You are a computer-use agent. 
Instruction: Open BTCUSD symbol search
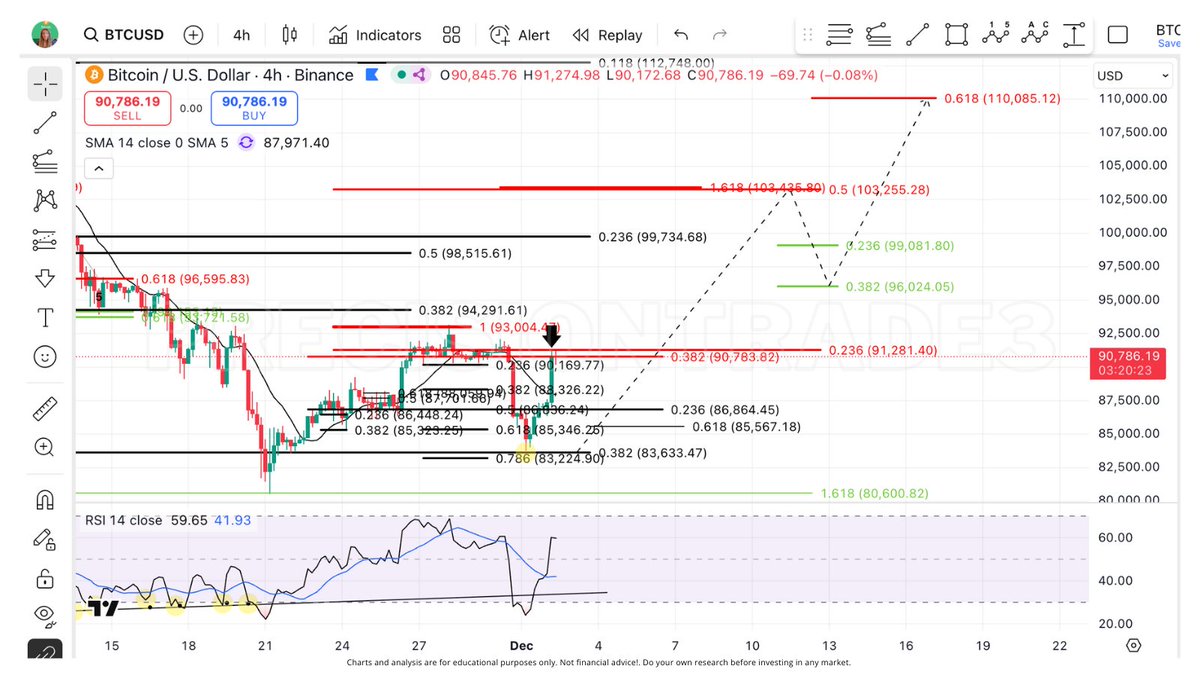tap(122, 35)
